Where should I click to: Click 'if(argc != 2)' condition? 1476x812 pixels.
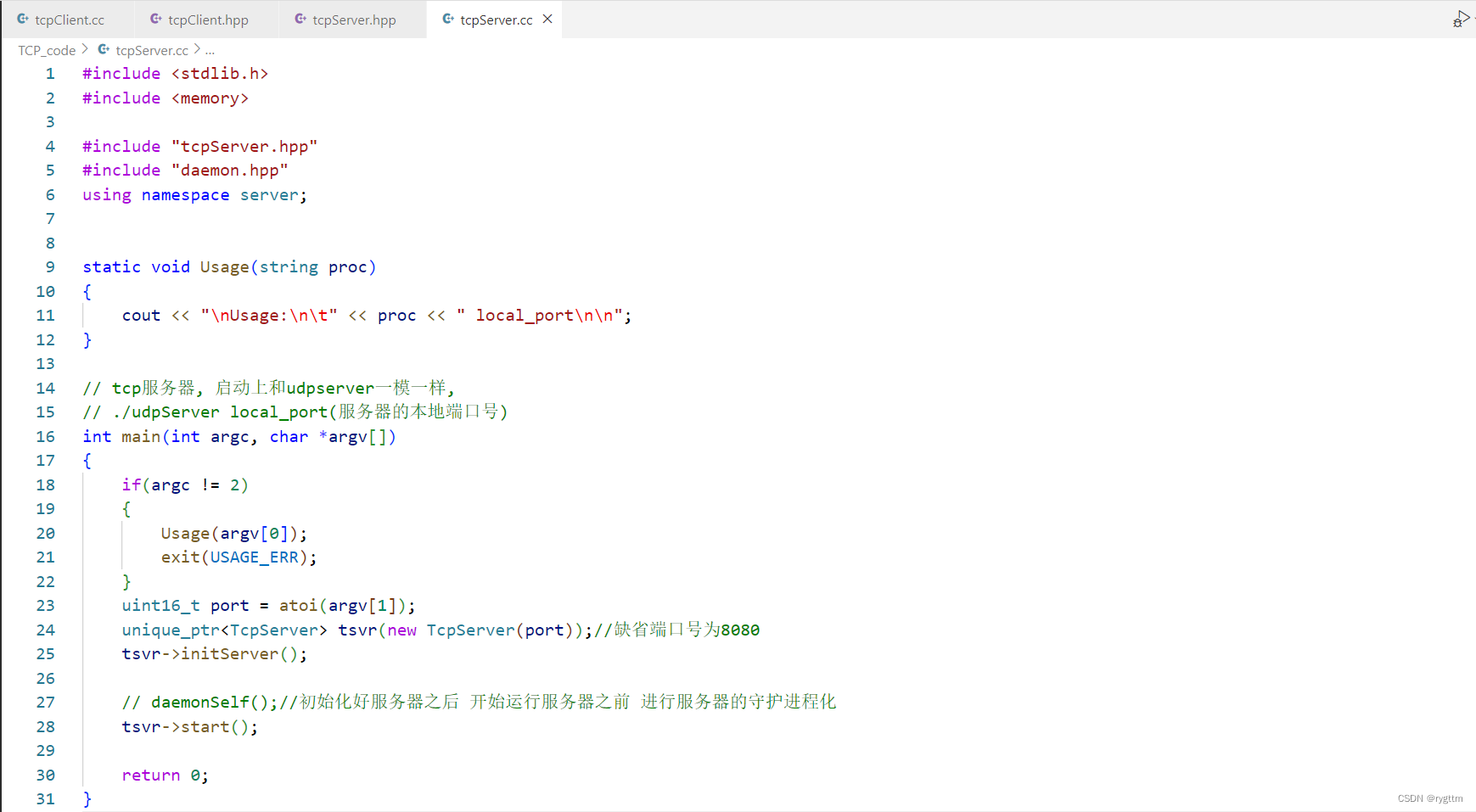[x=185, y=485]
